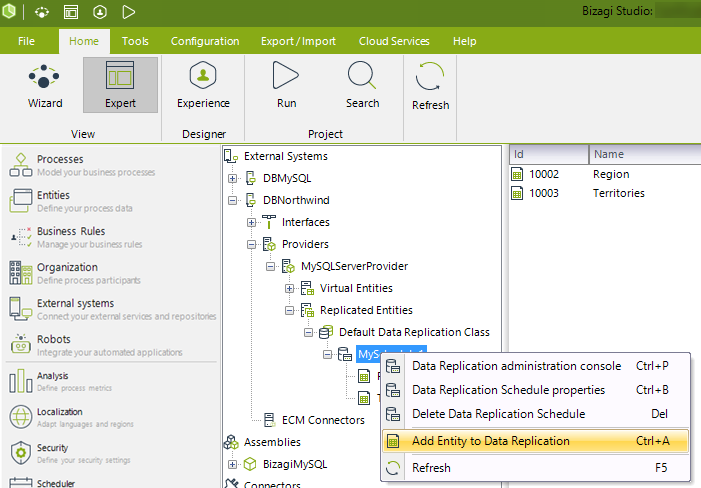Switch to the Home ribbon tab

tap(84, 41)
